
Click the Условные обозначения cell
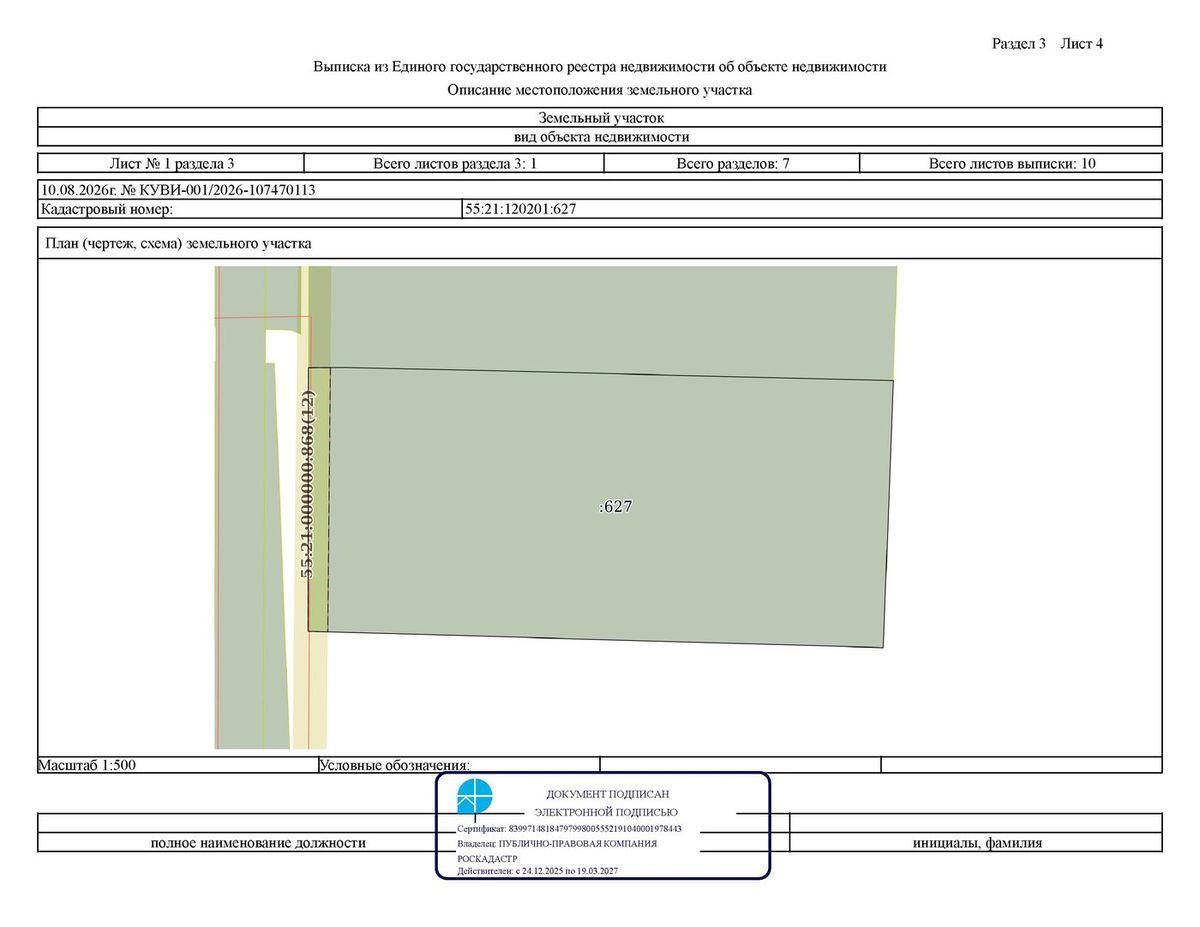458,765
